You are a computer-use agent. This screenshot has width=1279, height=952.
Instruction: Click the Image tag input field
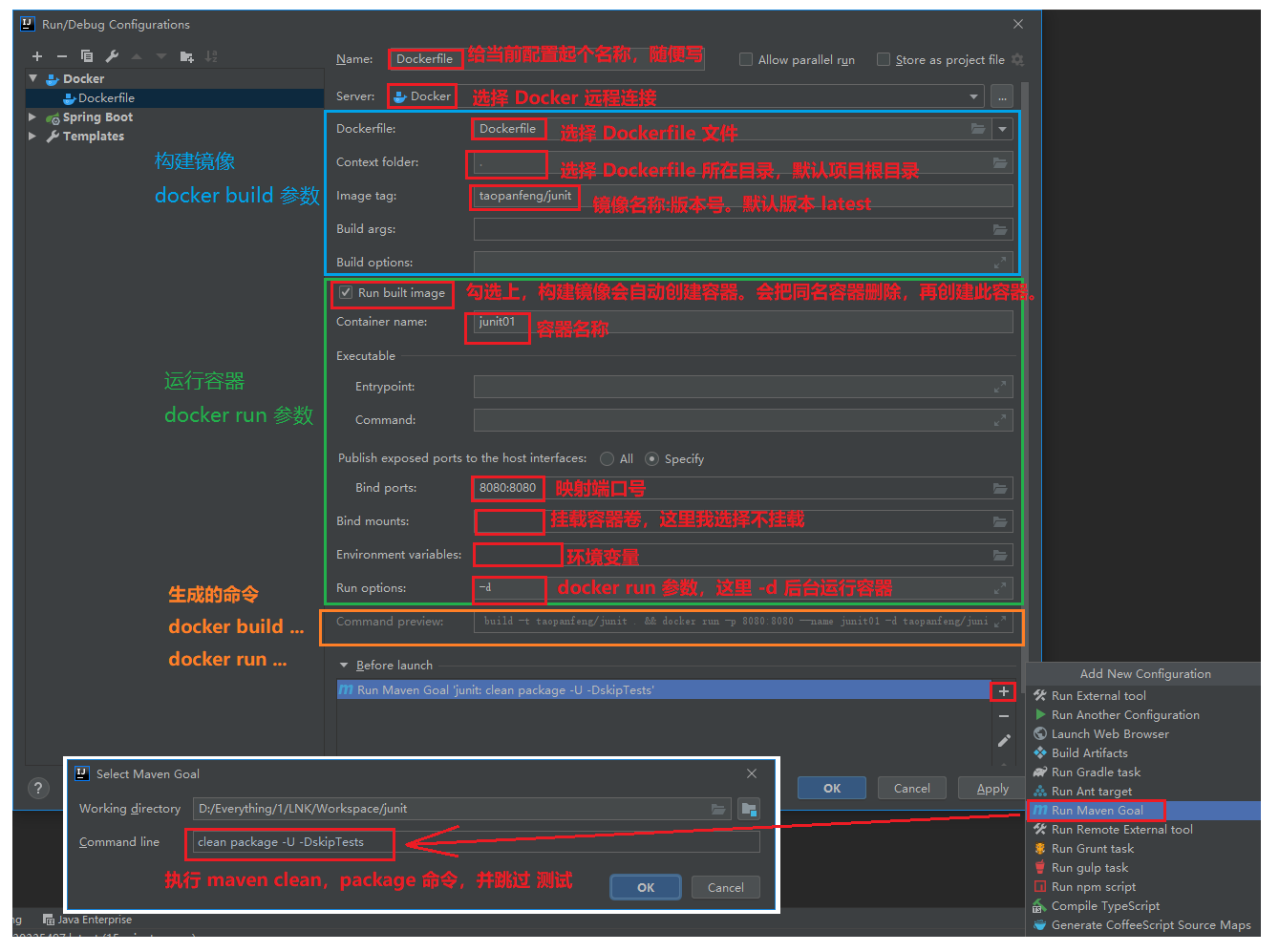(x=742, y=196)
